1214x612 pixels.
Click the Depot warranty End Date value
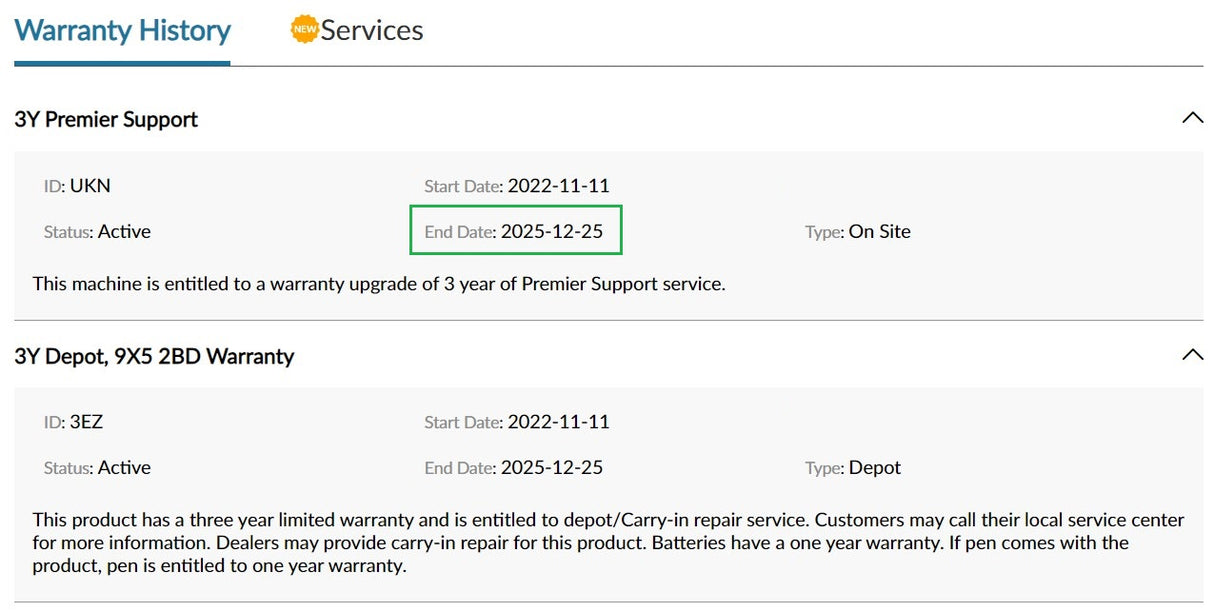551,468
